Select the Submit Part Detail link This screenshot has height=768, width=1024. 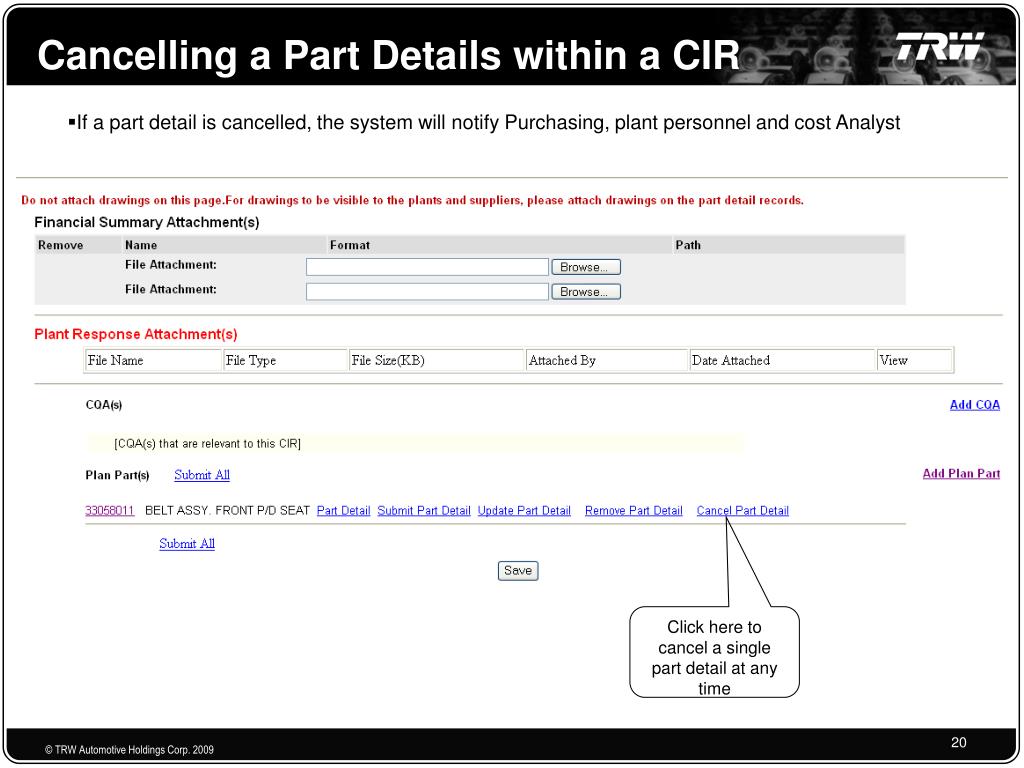coord(424,511)
